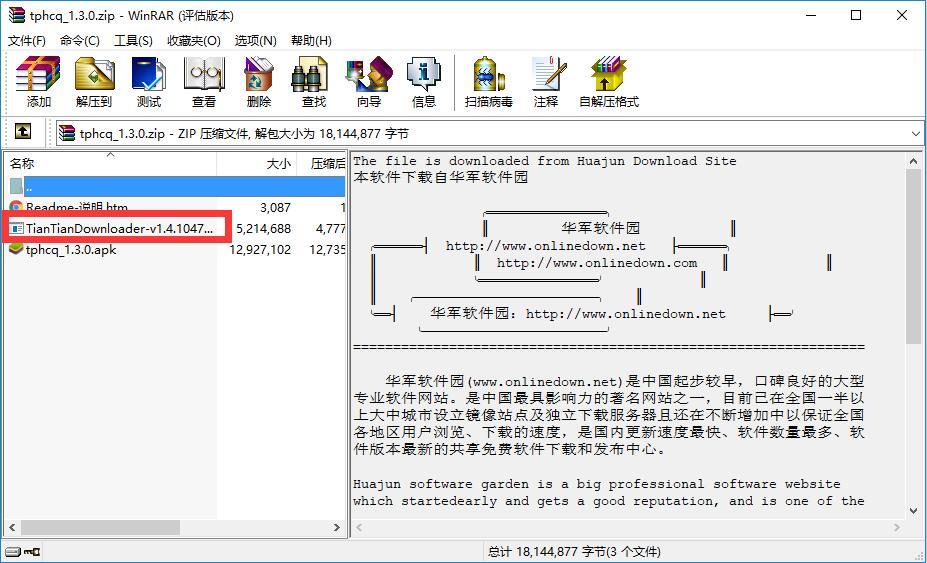Expand the archive path dropdown arrow
Screen dimensions: 927x563
915,134
